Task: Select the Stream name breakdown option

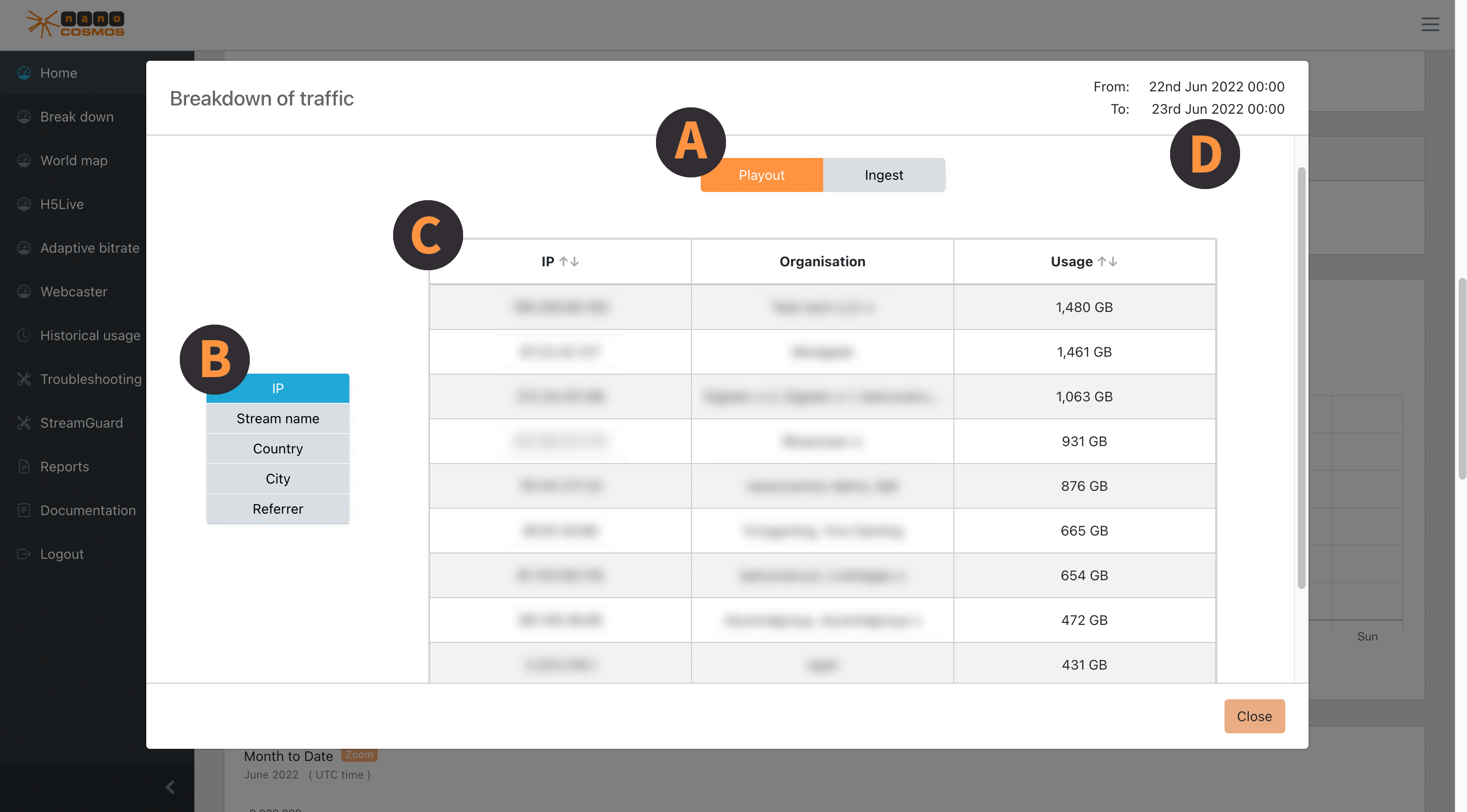Action: pyautogui.click(x=278, y=418)
